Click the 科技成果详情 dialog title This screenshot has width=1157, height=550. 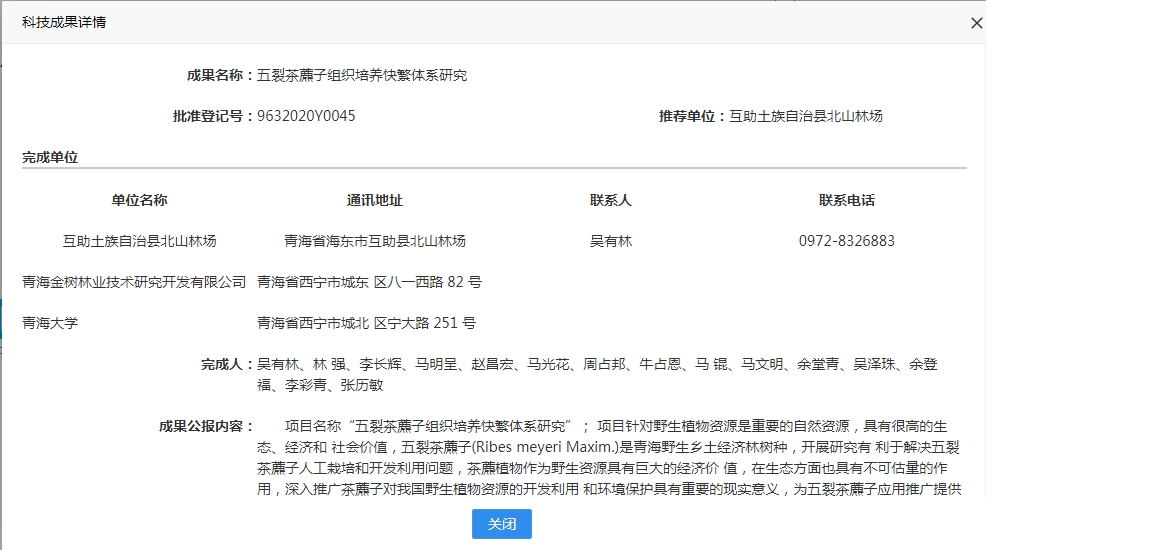[x=64, y=22]
